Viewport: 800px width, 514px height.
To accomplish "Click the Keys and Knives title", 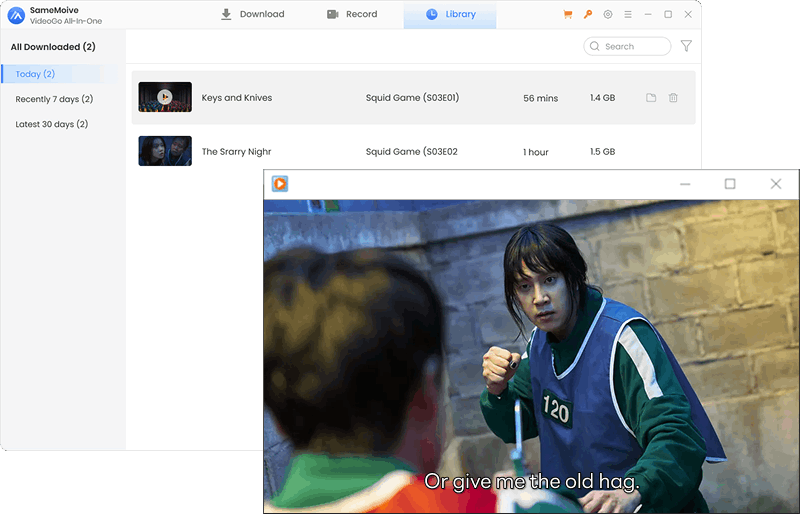I will (237, 97).
